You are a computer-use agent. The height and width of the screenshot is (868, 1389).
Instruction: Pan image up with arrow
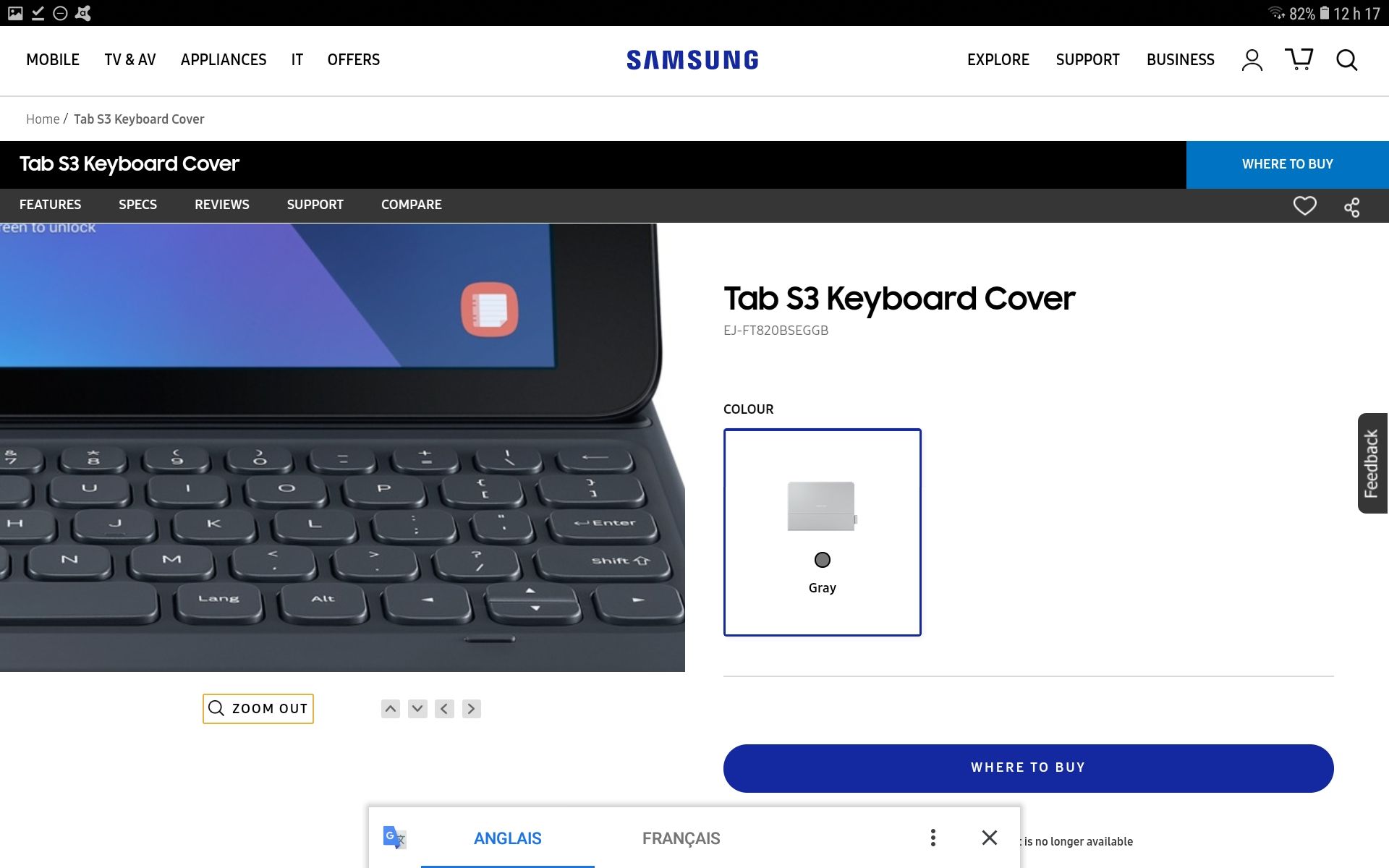pyautogui.click(x=391, y=709)
